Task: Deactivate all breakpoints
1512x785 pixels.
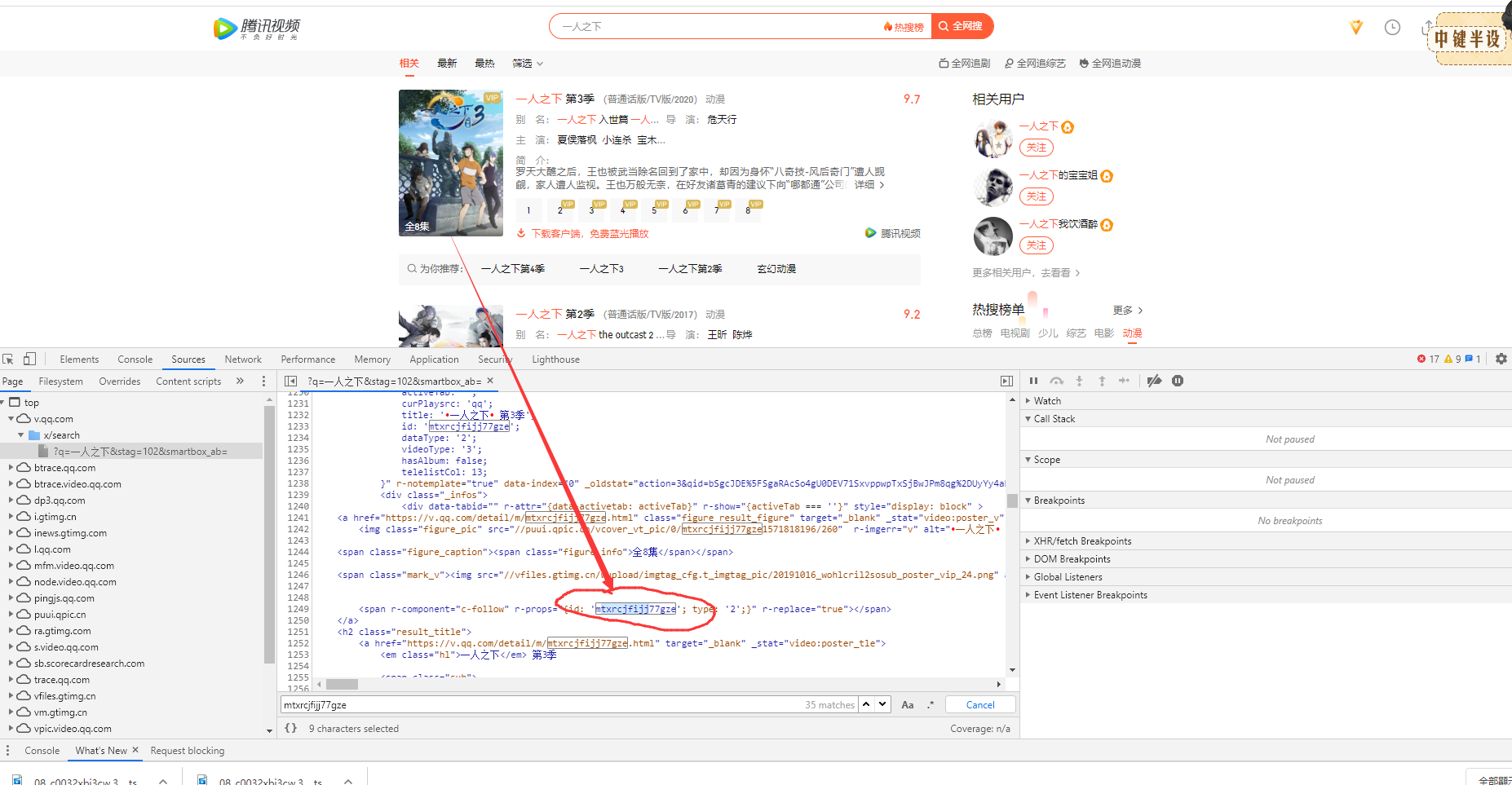Action: (1154, 381)
